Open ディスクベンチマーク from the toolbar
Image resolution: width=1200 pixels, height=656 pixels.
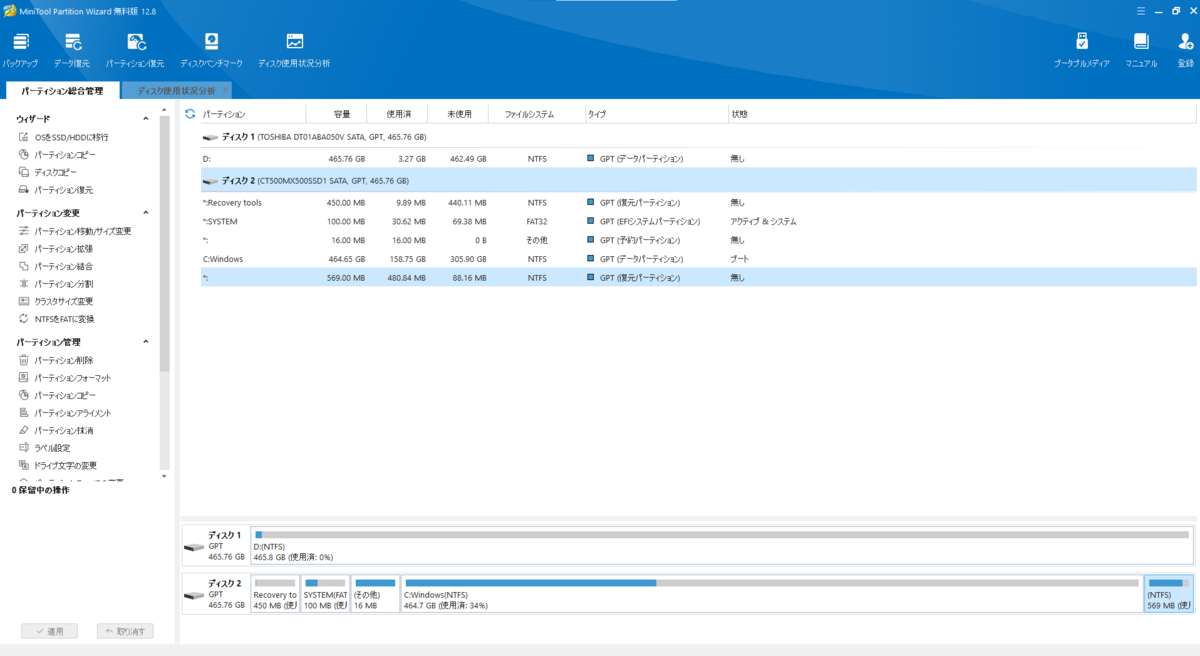pos(211,50)
